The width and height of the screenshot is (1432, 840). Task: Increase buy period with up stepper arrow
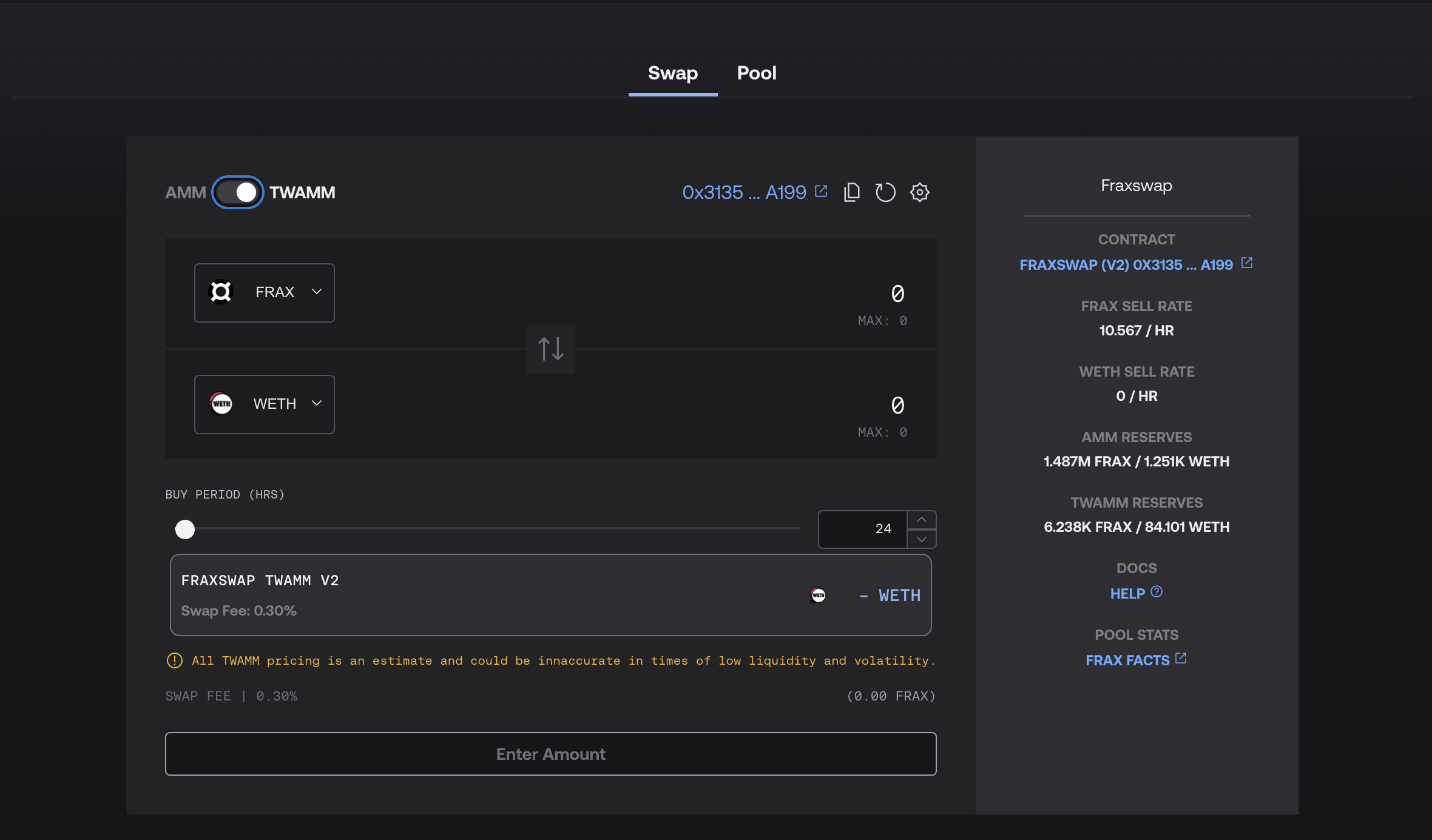(922, 520)
